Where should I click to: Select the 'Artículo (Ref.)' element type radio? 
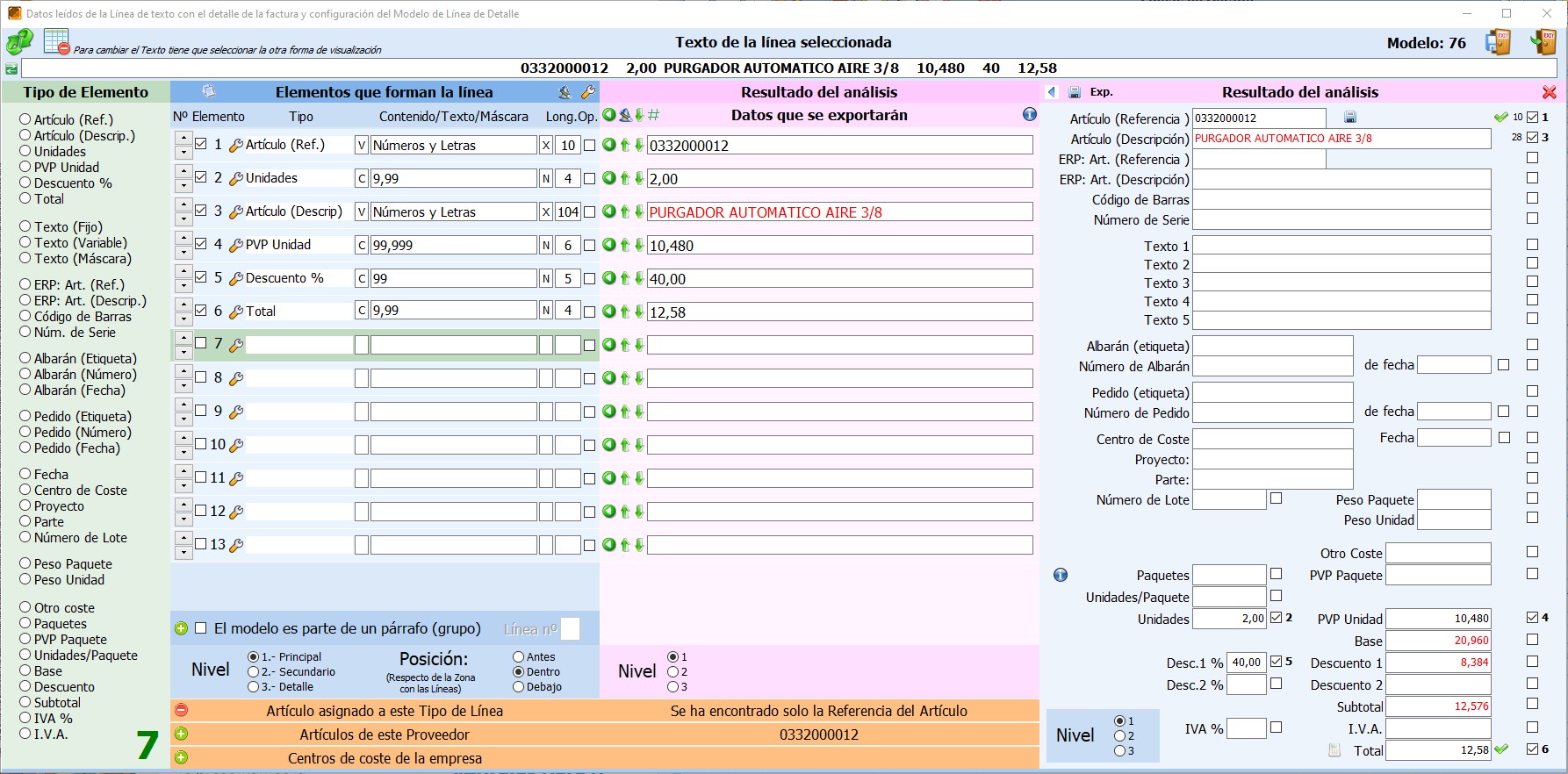[25, 119]
